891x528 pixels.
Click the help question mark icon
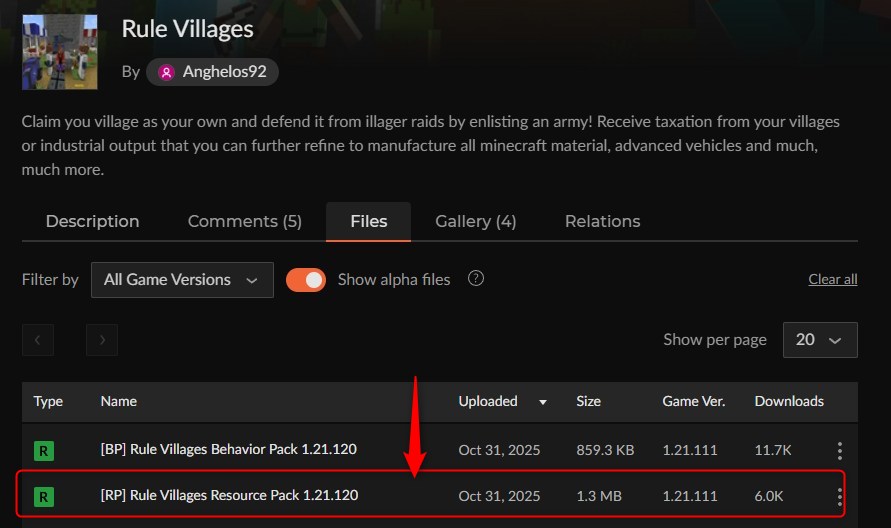tap(476, 278)
